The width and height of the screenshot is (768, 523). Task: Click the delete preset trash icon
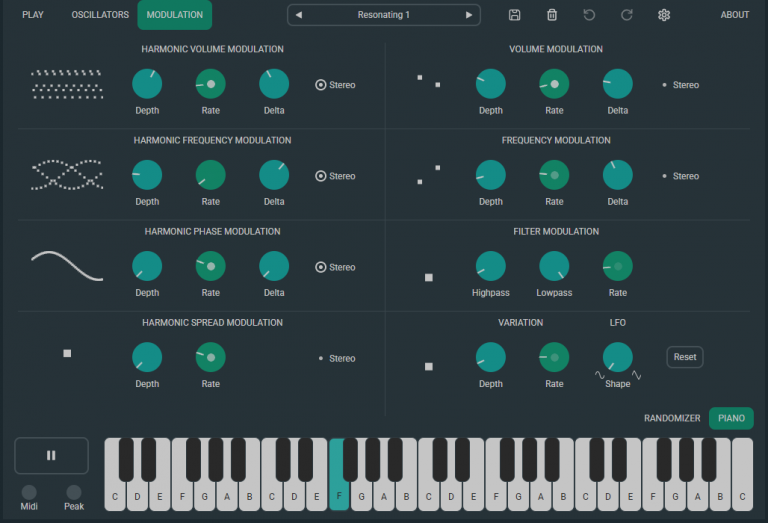pyautogui.click(x=552, y=15)
